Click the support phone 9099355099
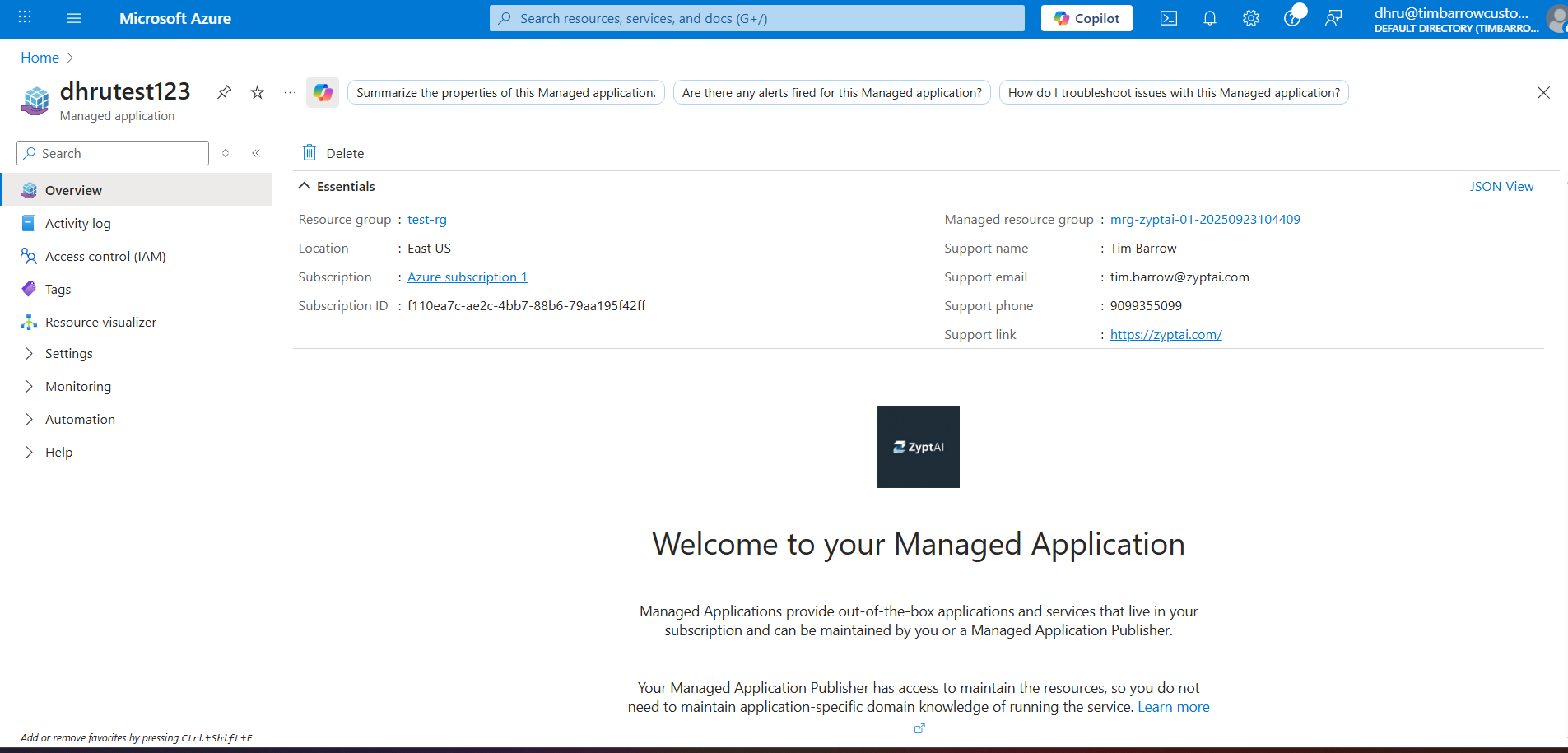This screenshot has height=753, width=1568. 1146,306
